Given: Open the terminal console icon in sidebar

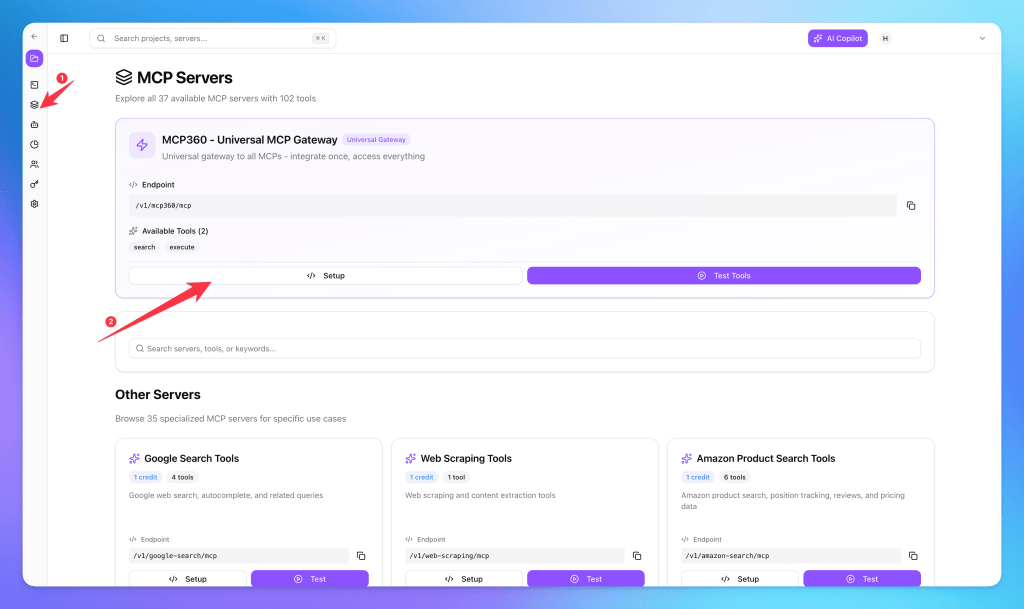Looking at the screenshot, I should [x=34, y=85].
